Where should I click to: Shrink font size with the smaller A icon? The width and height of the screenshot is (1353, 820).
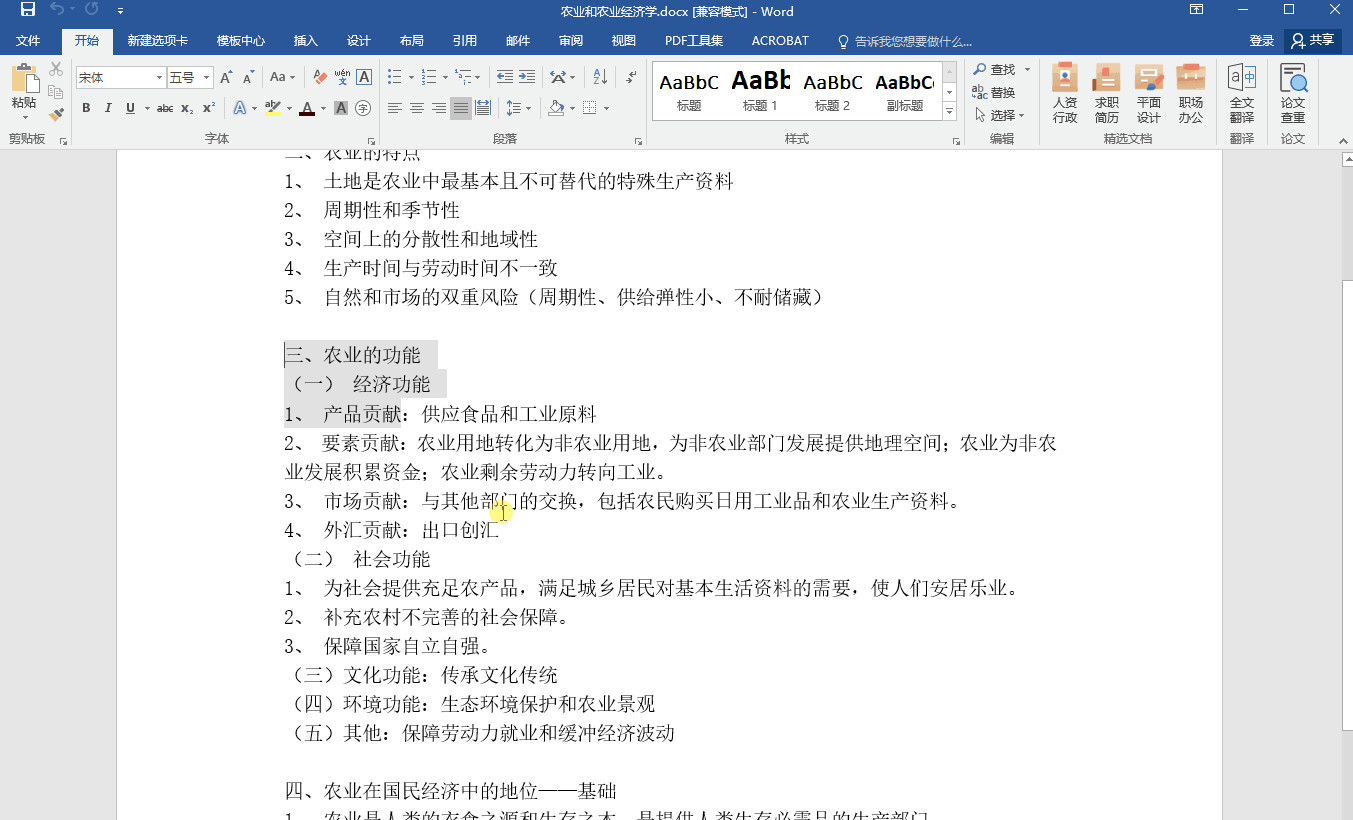tap(248, 77)
